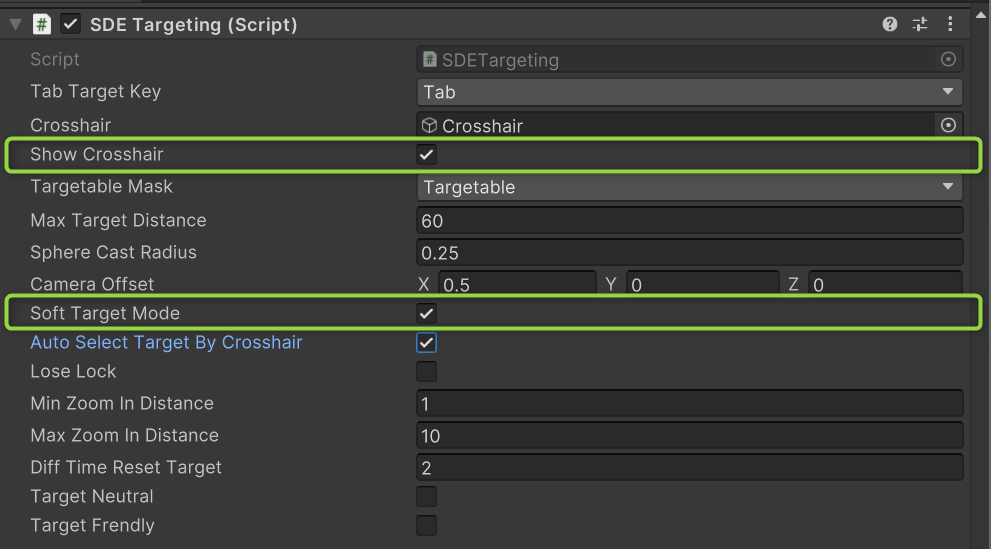The height and width of the screenshot is (549, 991).
Task: Open the component help reference icon
Action: pyautogui.click(x=890, y=24)
